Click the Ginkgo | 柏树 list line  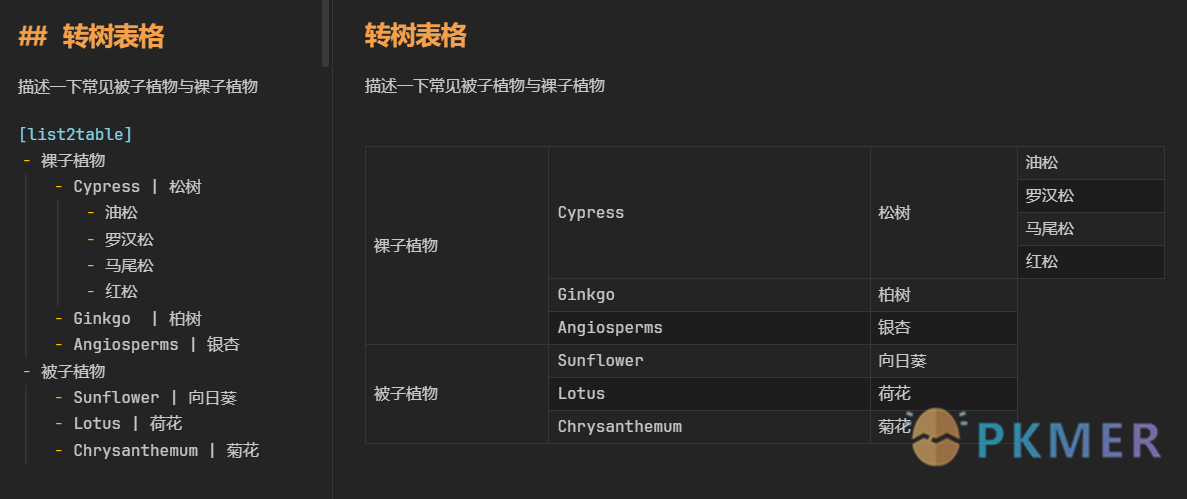137,319
